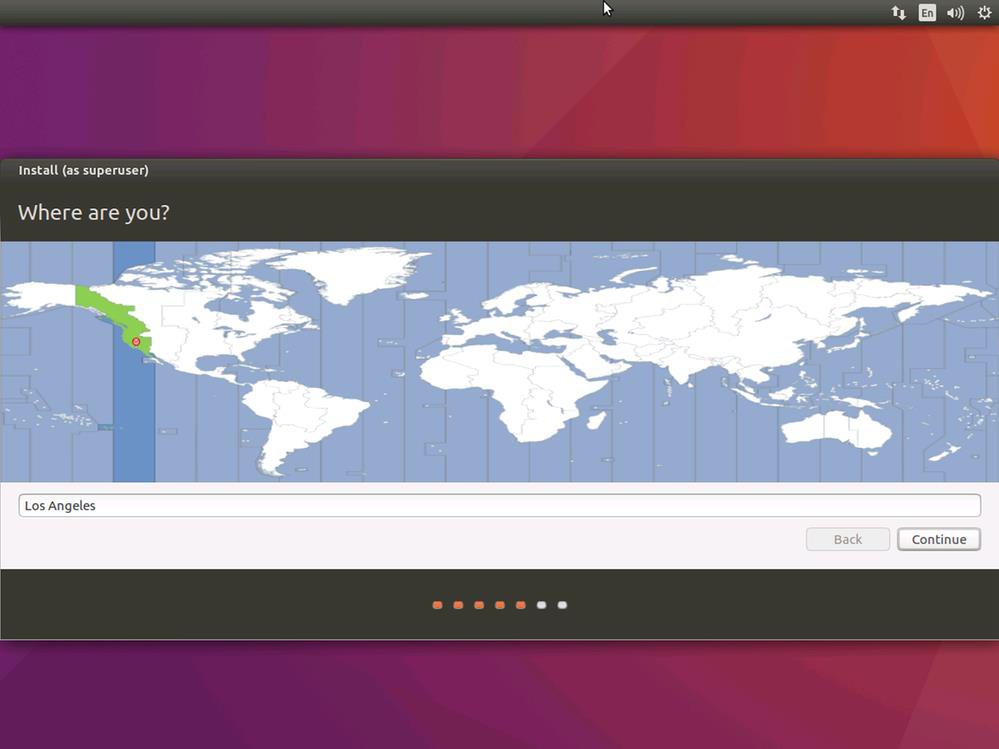The height and width of the screenshot is (749, 999).
Task: Click the red location pin on the map
Action: click(136, 342)
